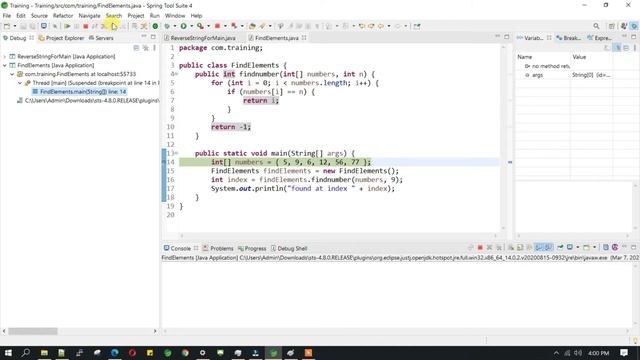Click the green Run launch icon
Viewport: 640px width, 360px height.
point(183,26)
